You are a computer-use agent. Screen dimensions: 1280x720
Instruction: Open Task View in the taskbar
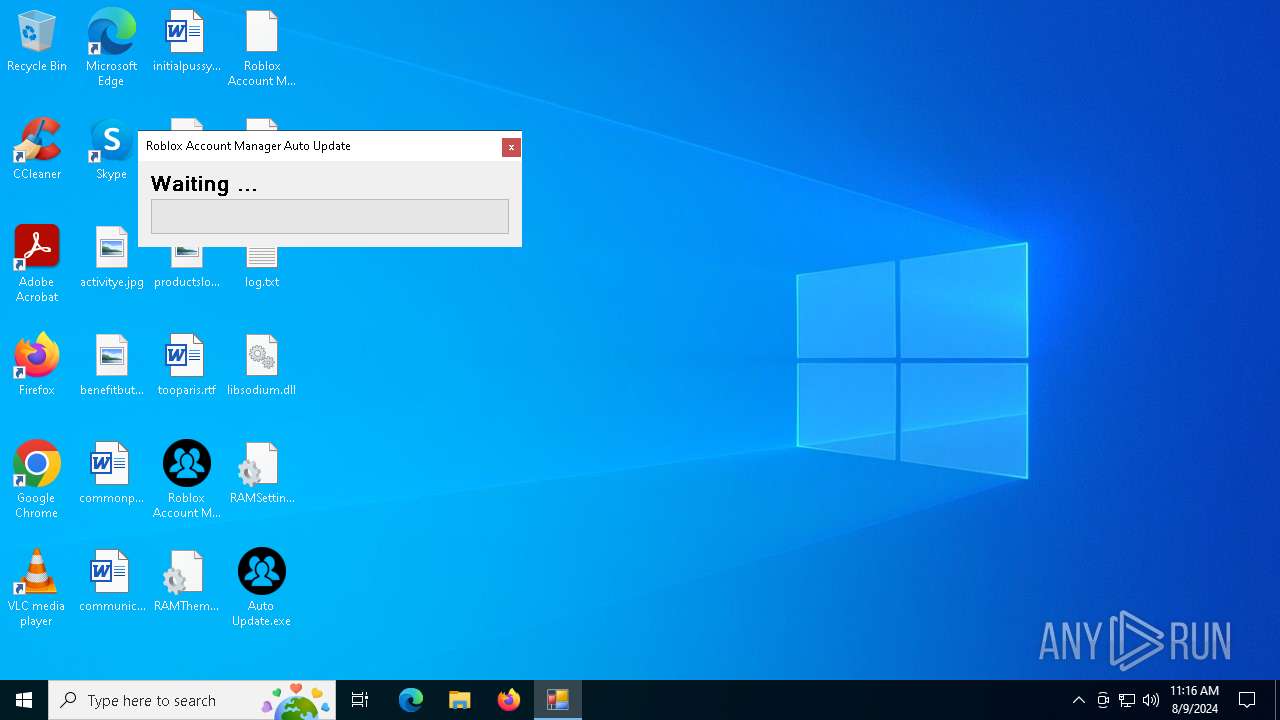[360, 700]
